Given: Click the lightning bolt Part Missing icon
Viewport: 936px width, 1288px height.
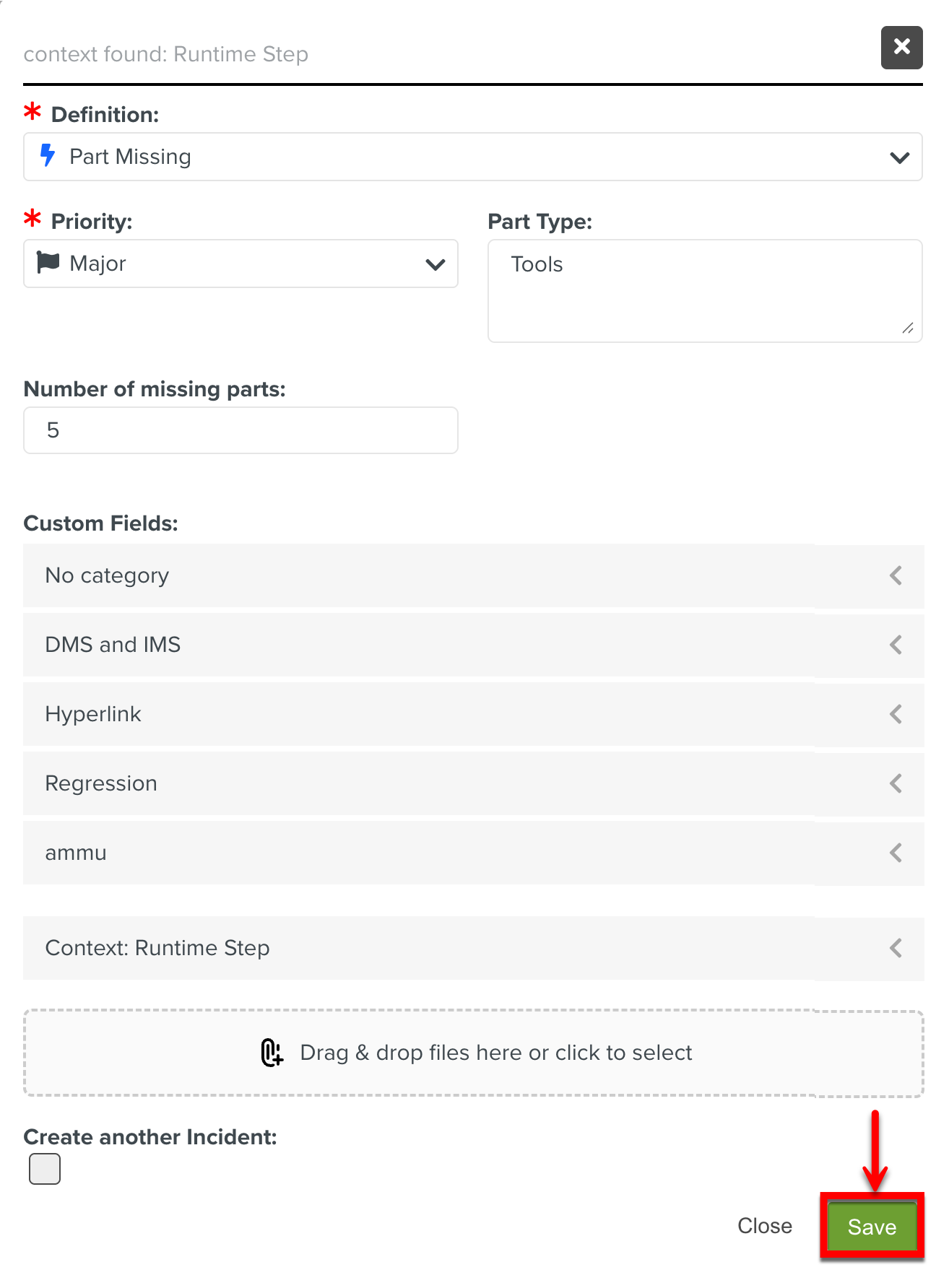Looking at the screenshot, I should coord(48,156).
